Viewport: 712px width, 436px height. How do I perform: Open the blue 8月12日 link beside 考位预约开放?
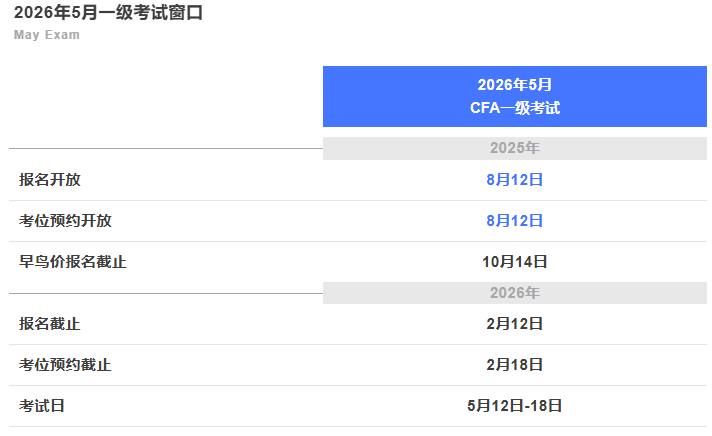tap(514, 221)
